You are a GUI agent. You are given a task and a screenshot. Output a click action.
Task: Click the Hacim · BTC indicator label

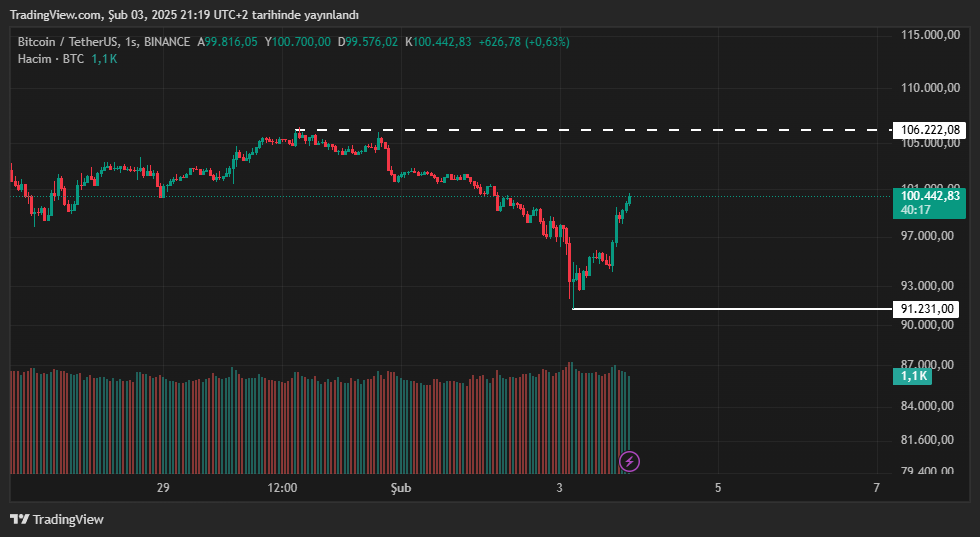(51, 59)
